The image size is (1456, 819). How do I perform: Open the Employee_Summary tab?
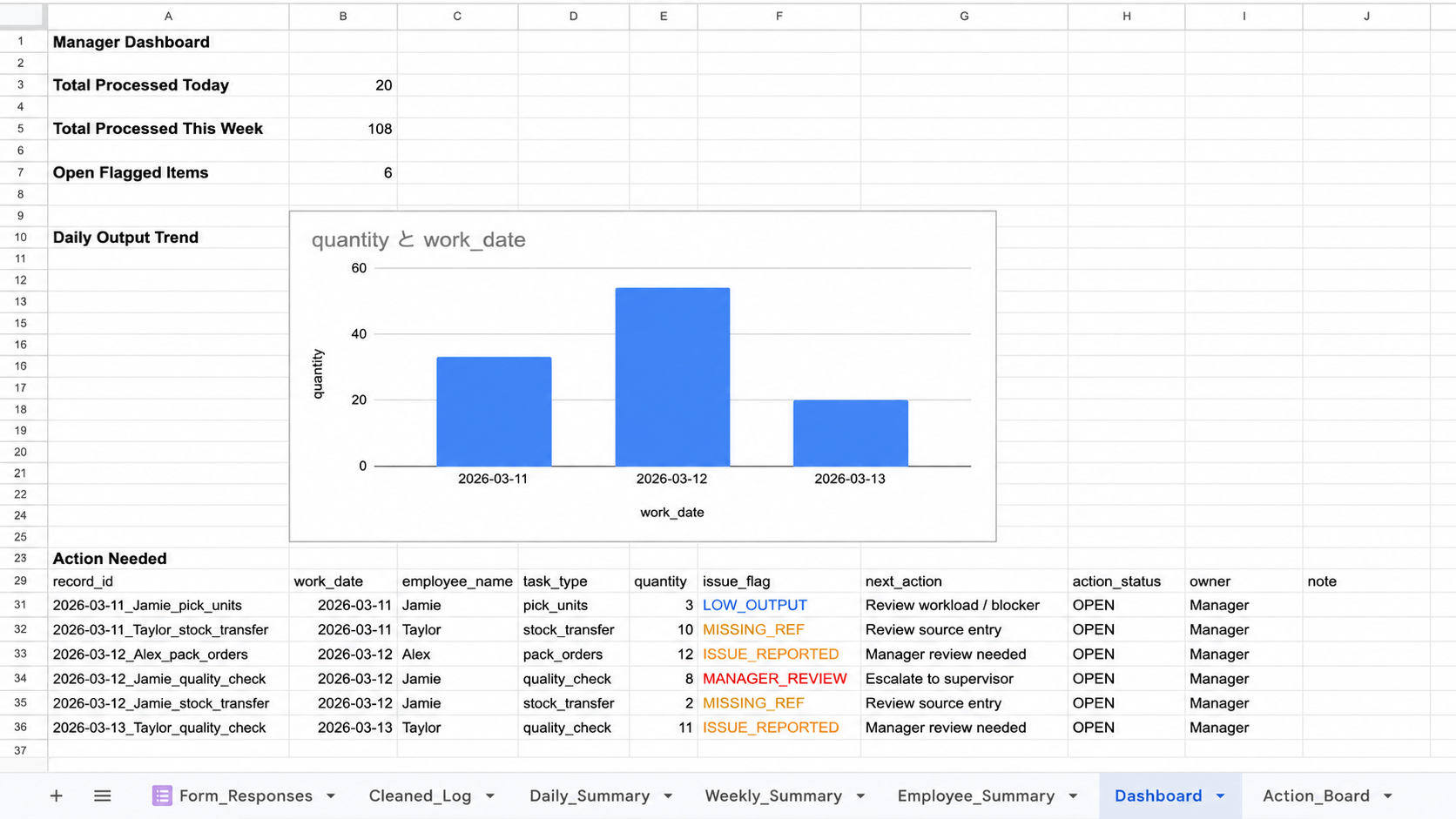[975, 796]
